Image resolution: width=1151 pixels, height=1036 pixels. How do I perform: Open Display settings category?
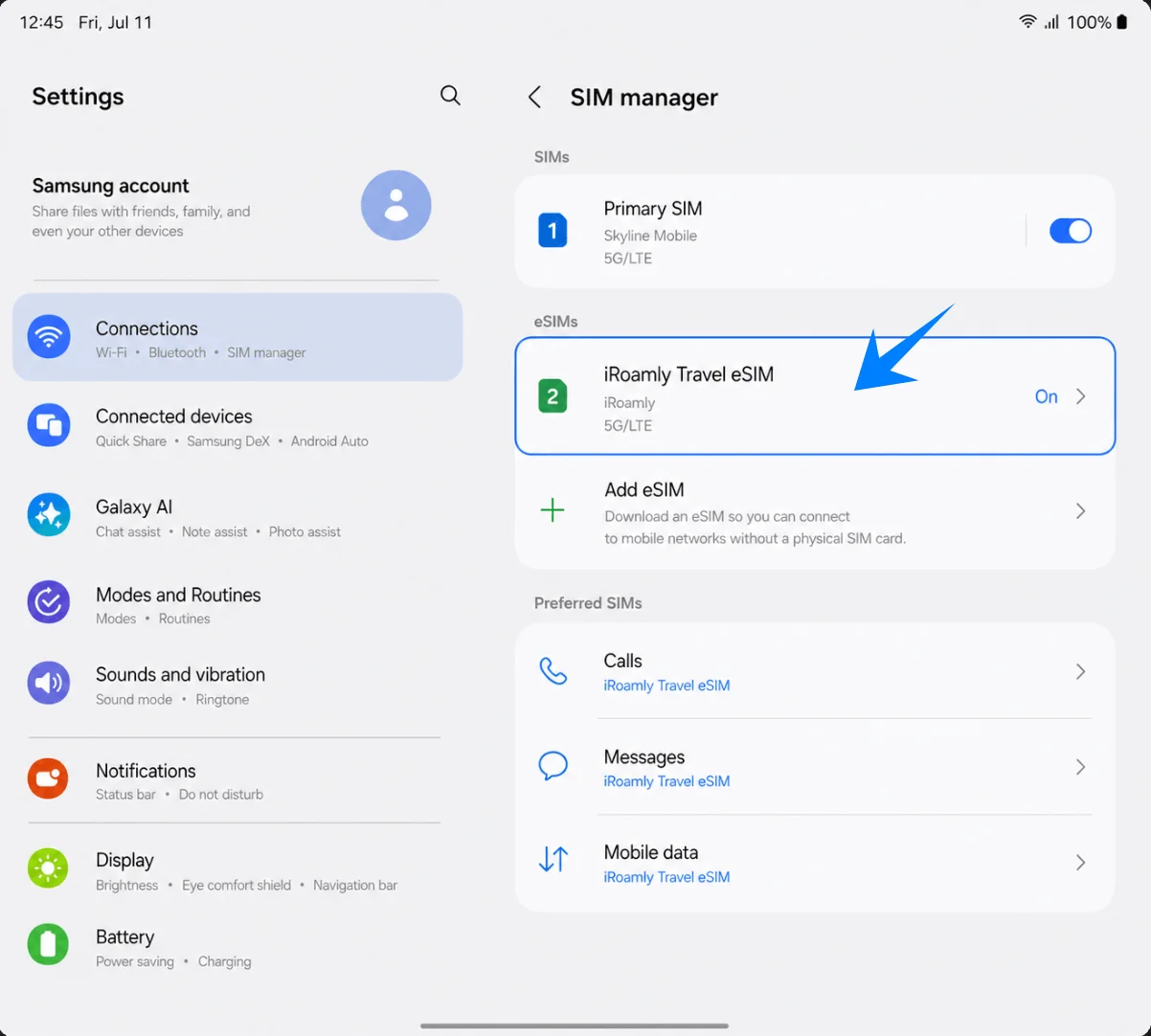(x=237, y=870)
